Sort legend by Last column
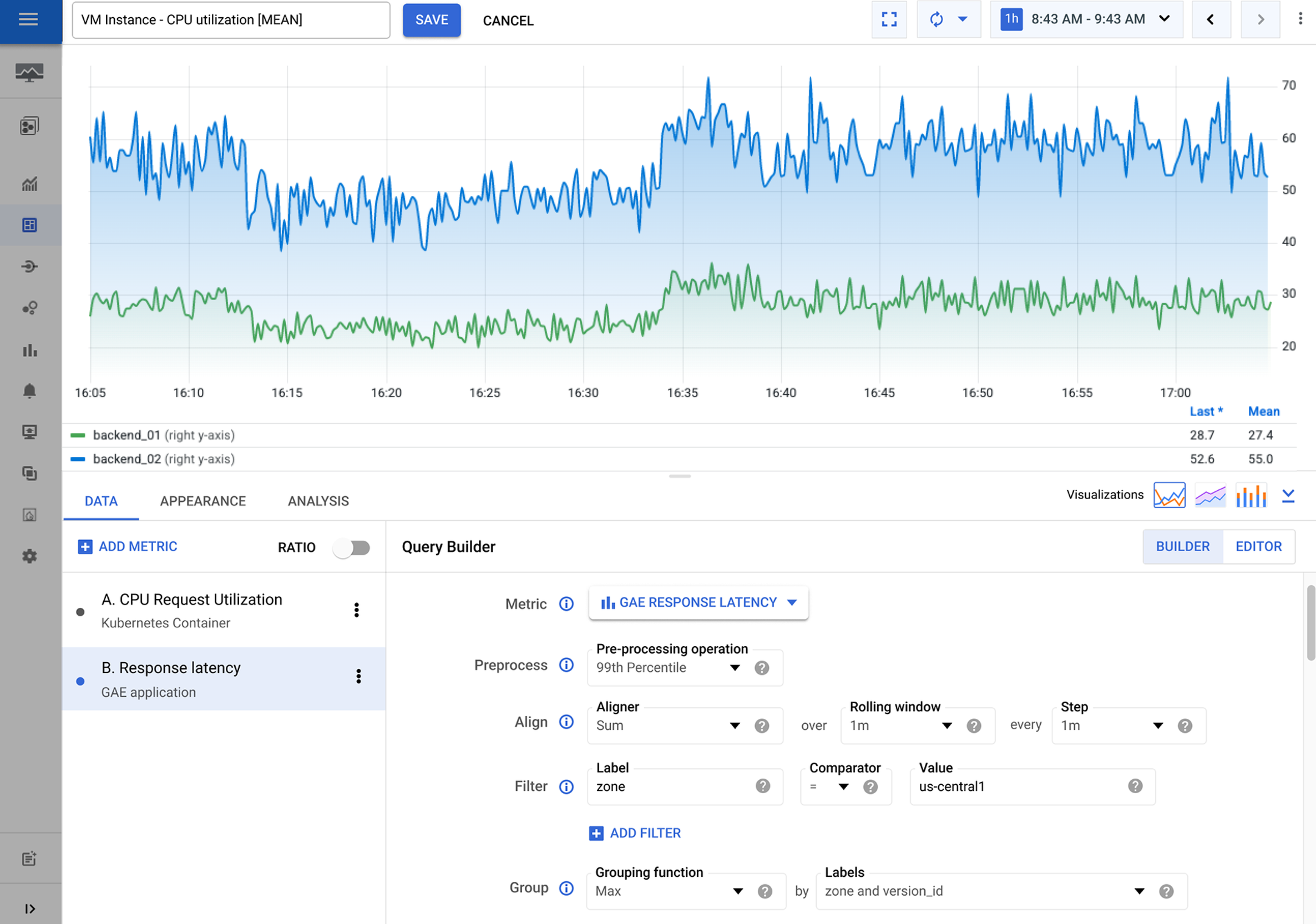The width and height of the screenshot is (1316, 924). click(1206, 412)
